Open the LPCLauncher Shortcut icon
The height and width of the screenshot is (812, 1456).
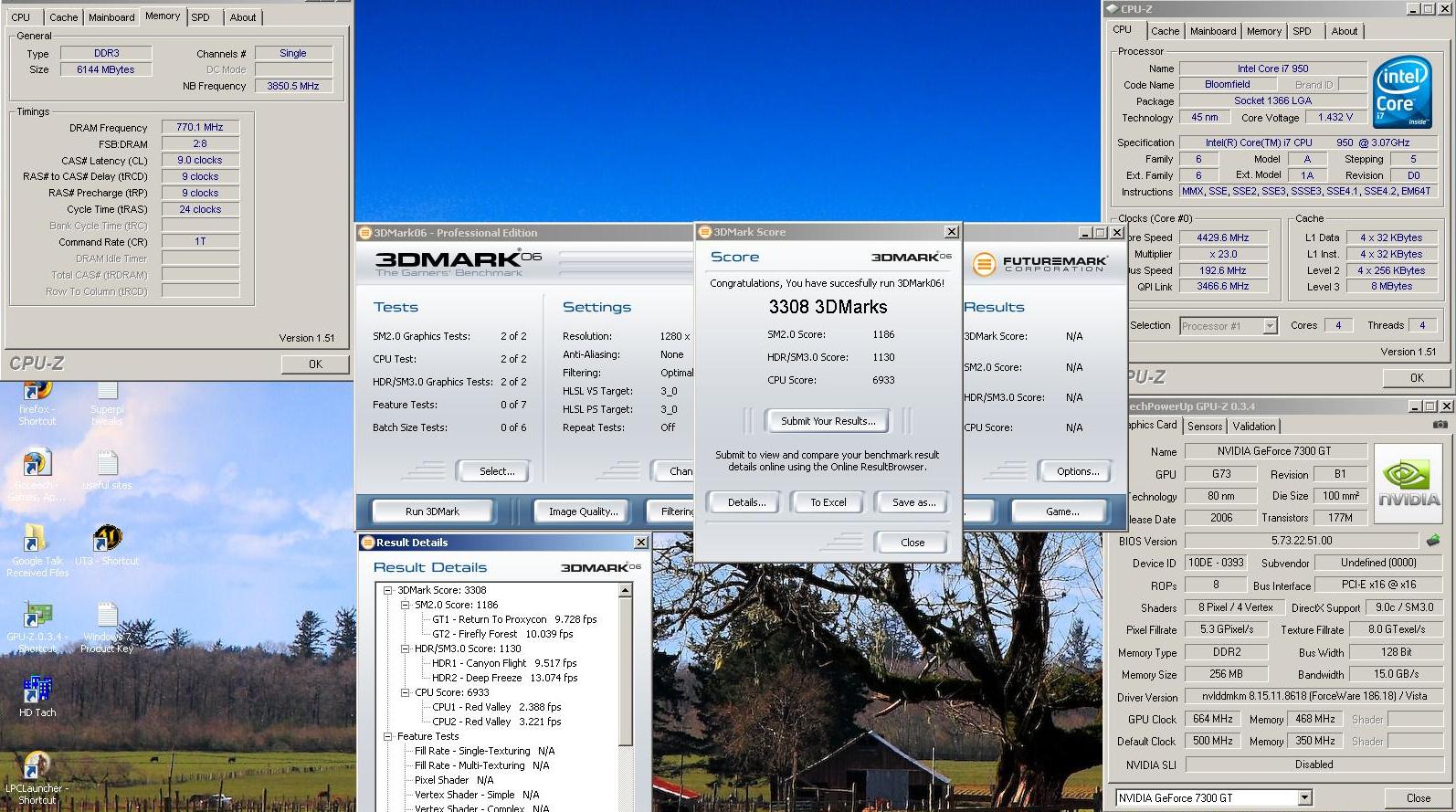point(37,778)
